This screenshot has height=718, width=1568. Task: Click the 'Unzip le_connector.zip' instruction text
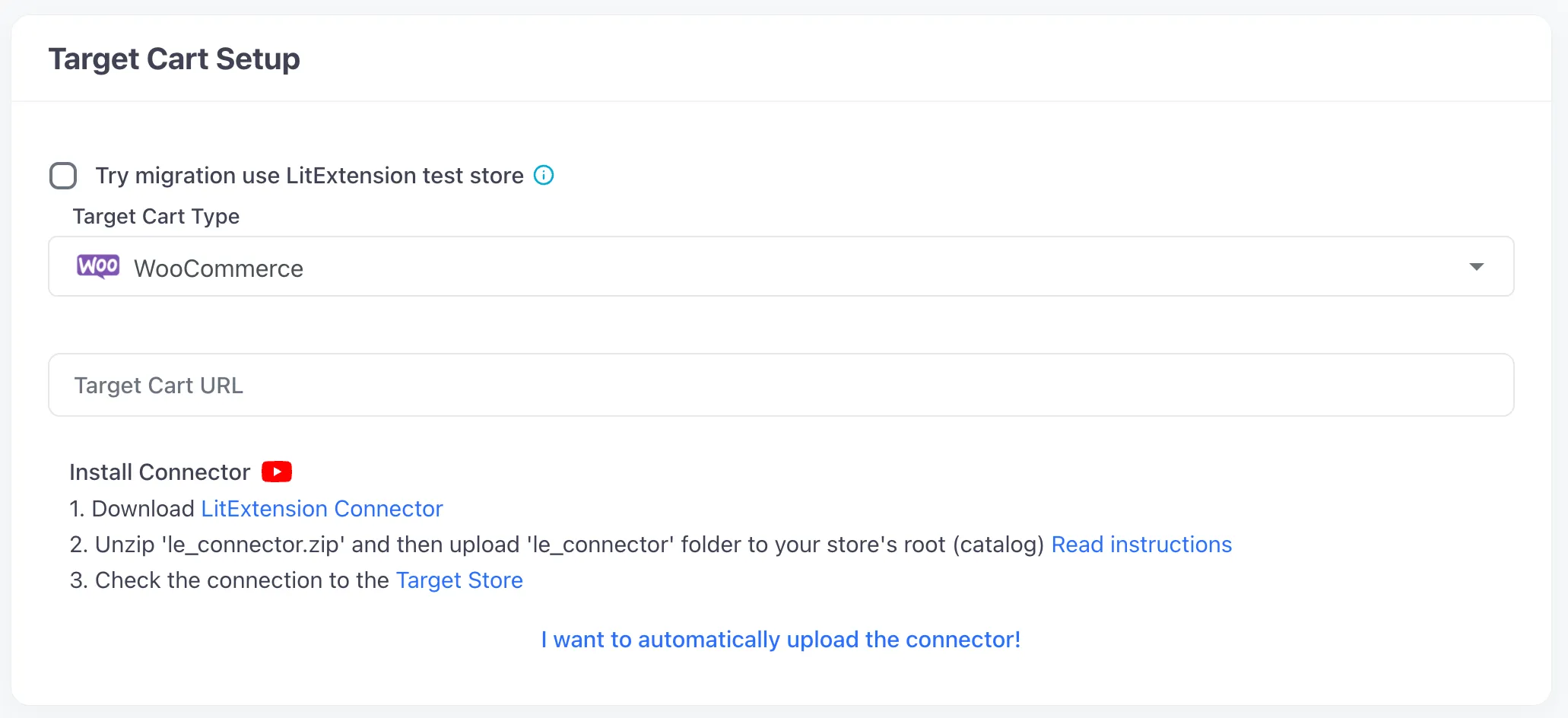[557, 544]
